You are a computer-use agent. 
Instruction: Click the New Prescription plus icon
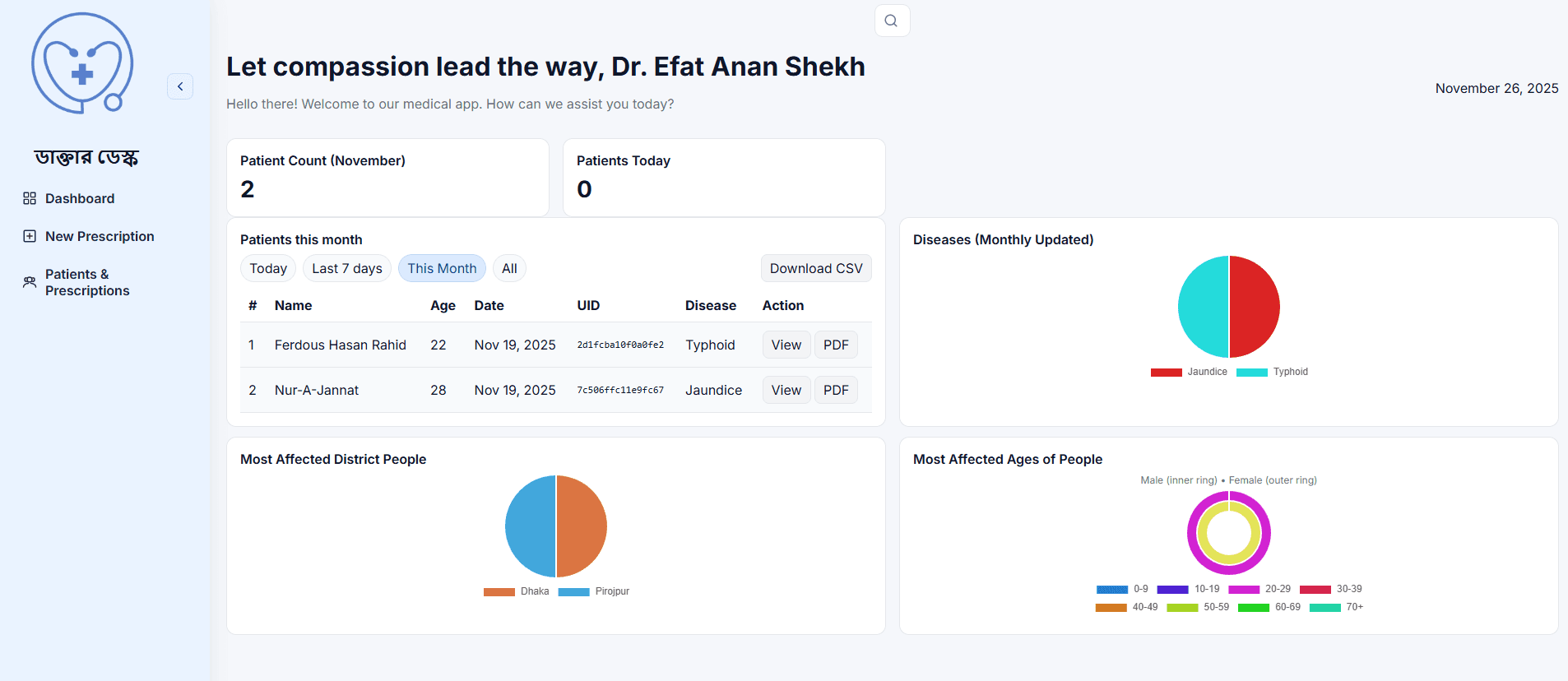tap(30, 236)
